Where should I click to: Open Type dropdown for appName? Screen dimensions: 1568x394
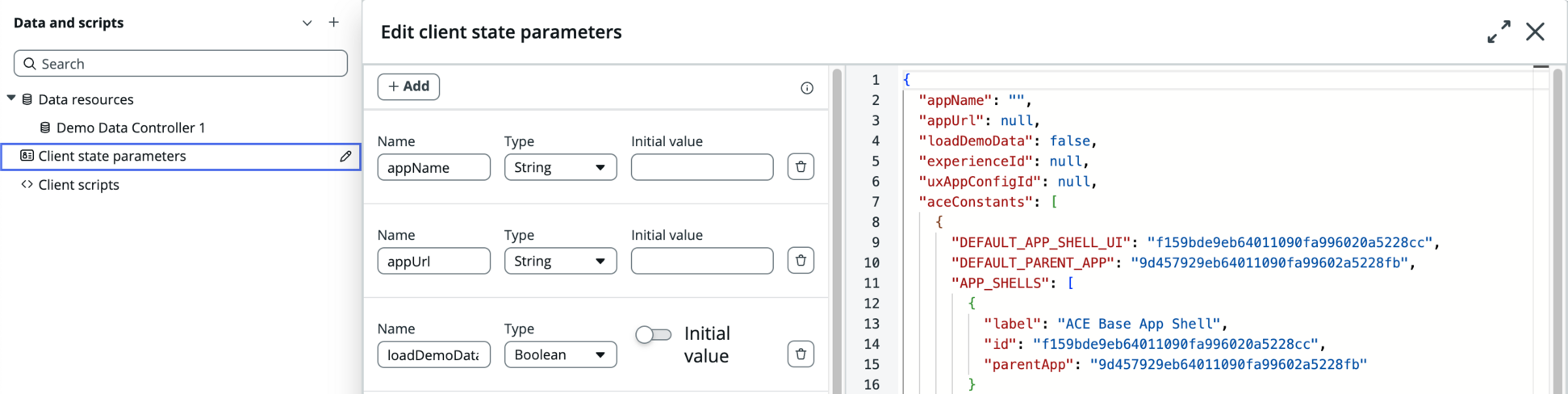click(x=561, y=167)
